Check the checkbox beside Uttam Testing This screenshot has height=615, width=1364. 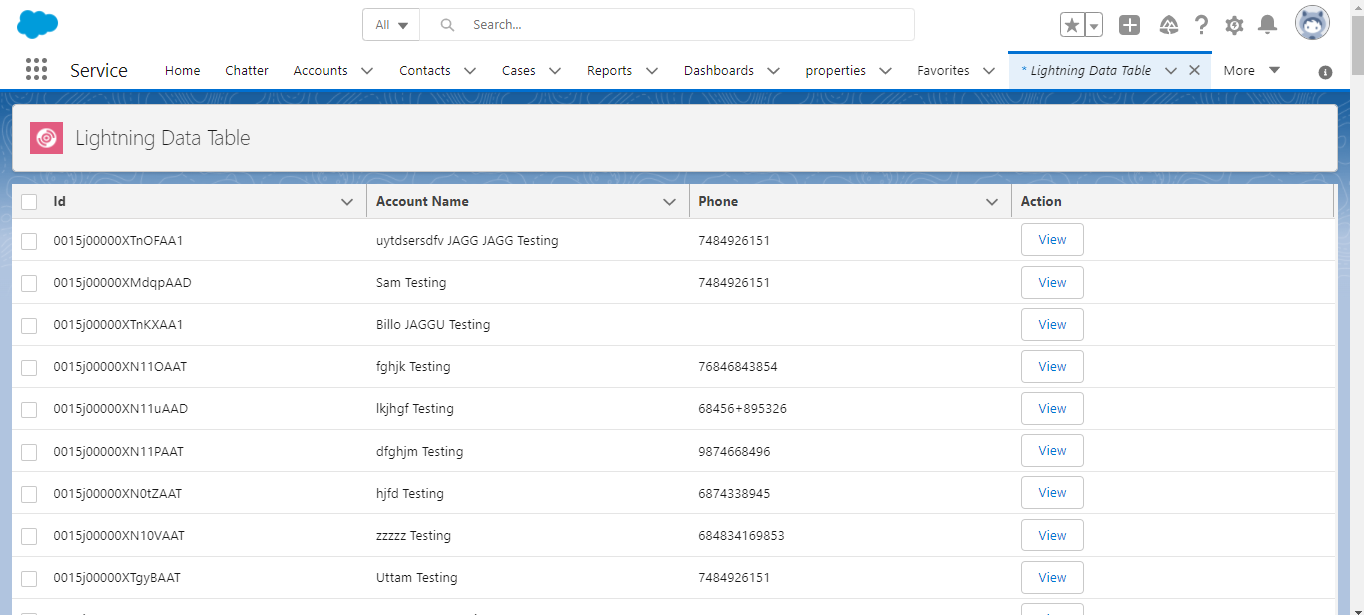click(x=29, y=577)
